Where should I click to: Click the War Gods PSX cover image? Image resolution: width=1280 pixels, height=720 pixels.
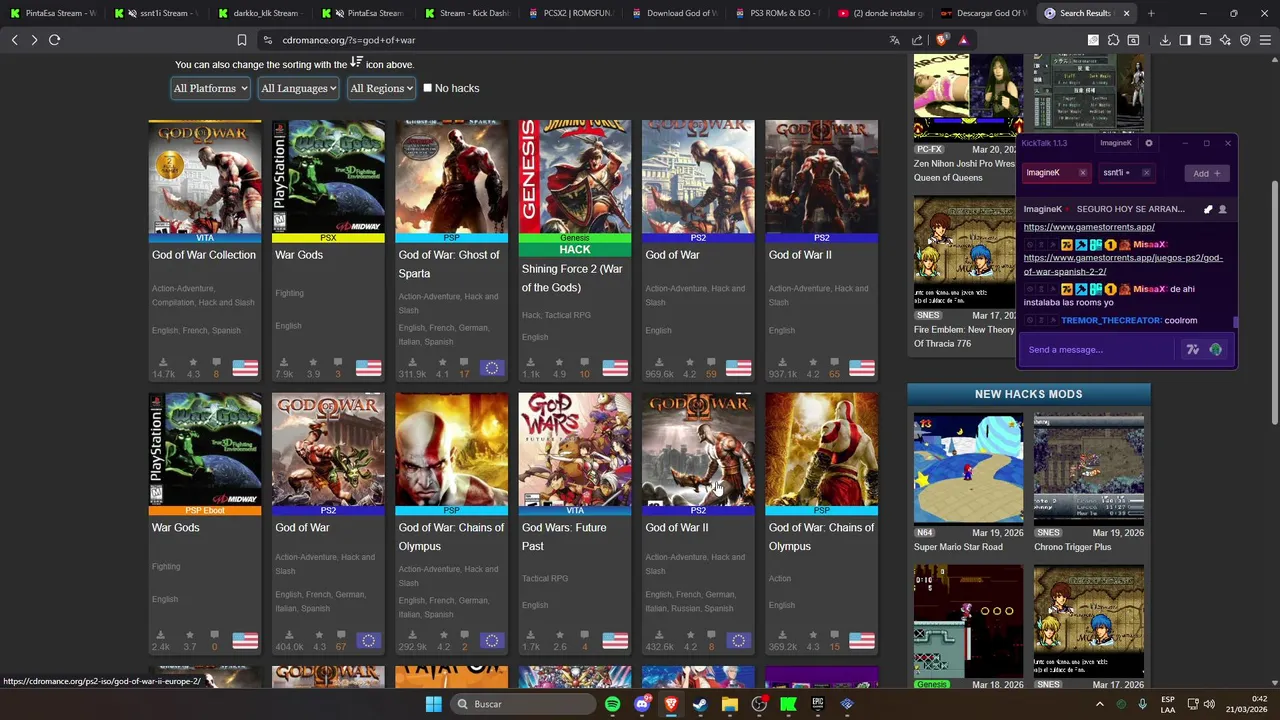tap(328, 177)
